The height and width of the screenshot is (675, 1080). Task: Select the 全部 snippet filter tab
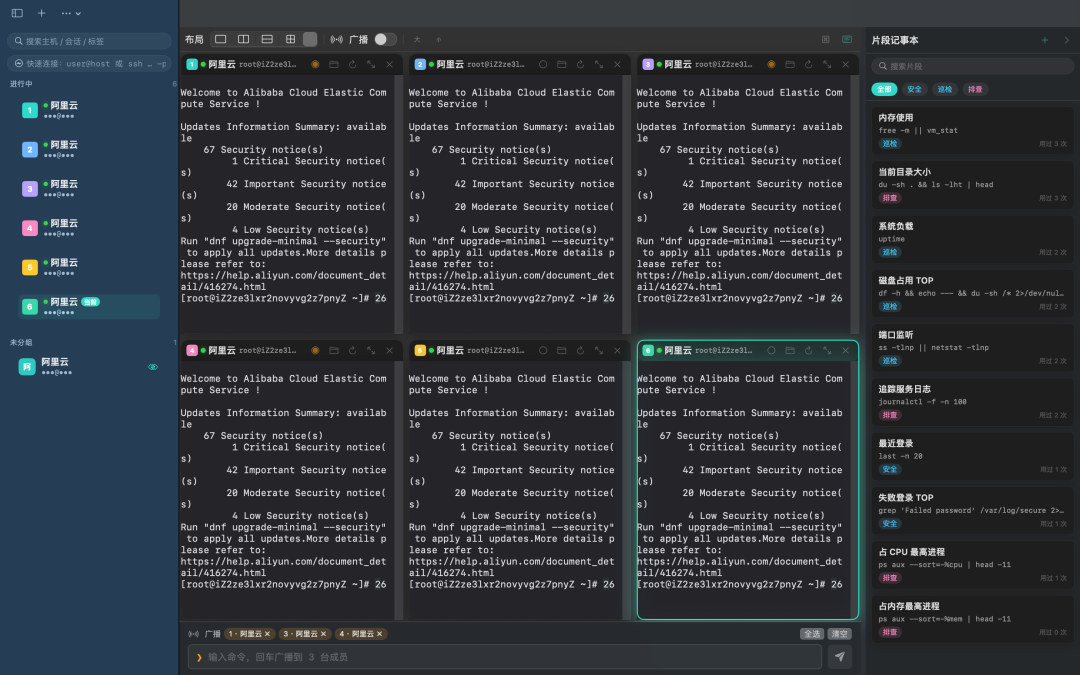pyautogui.click(x=884, y=89)
